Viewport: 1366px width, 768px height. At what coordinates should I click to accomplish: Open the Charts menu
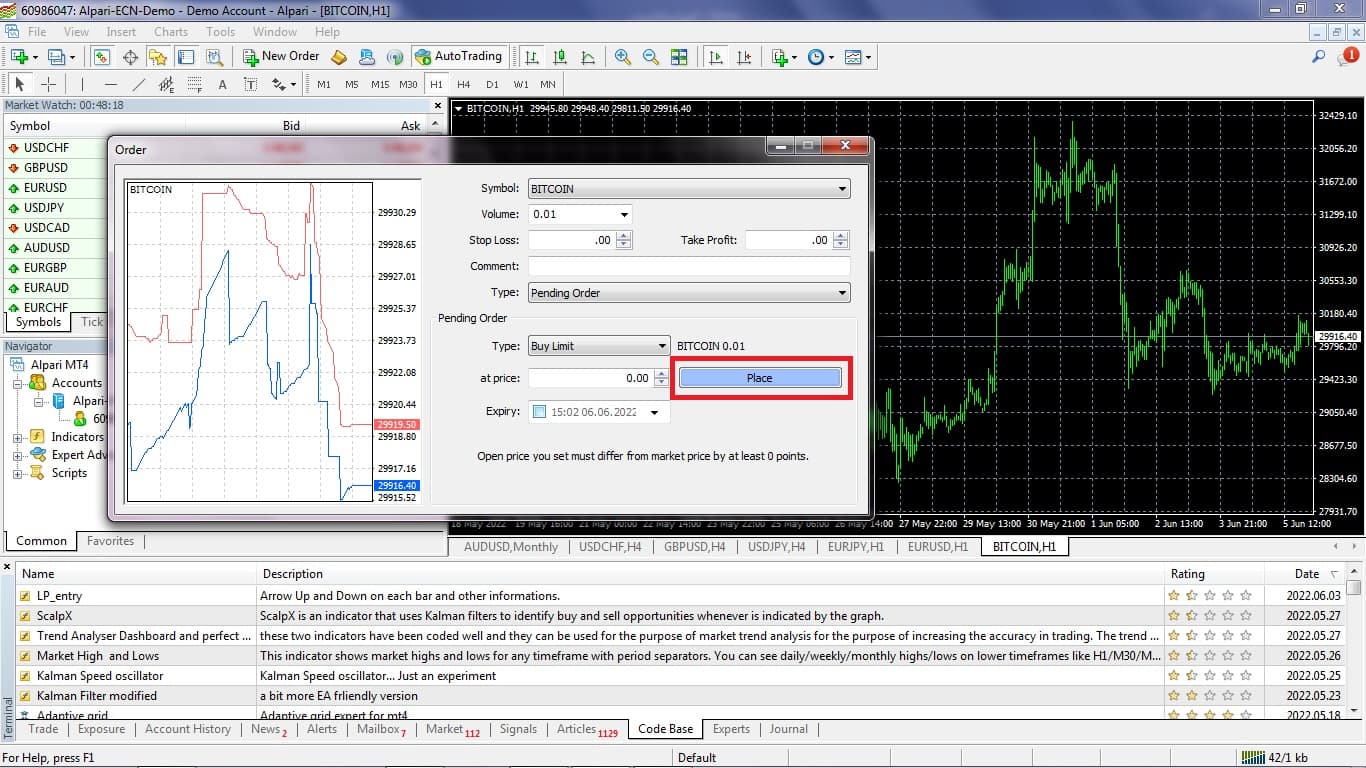(x=171, y=32)
